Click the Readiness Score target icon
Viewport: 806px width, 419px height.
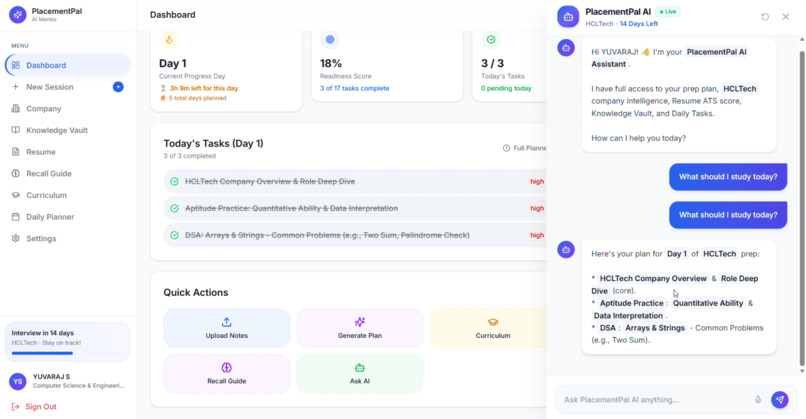coord(330,40)
